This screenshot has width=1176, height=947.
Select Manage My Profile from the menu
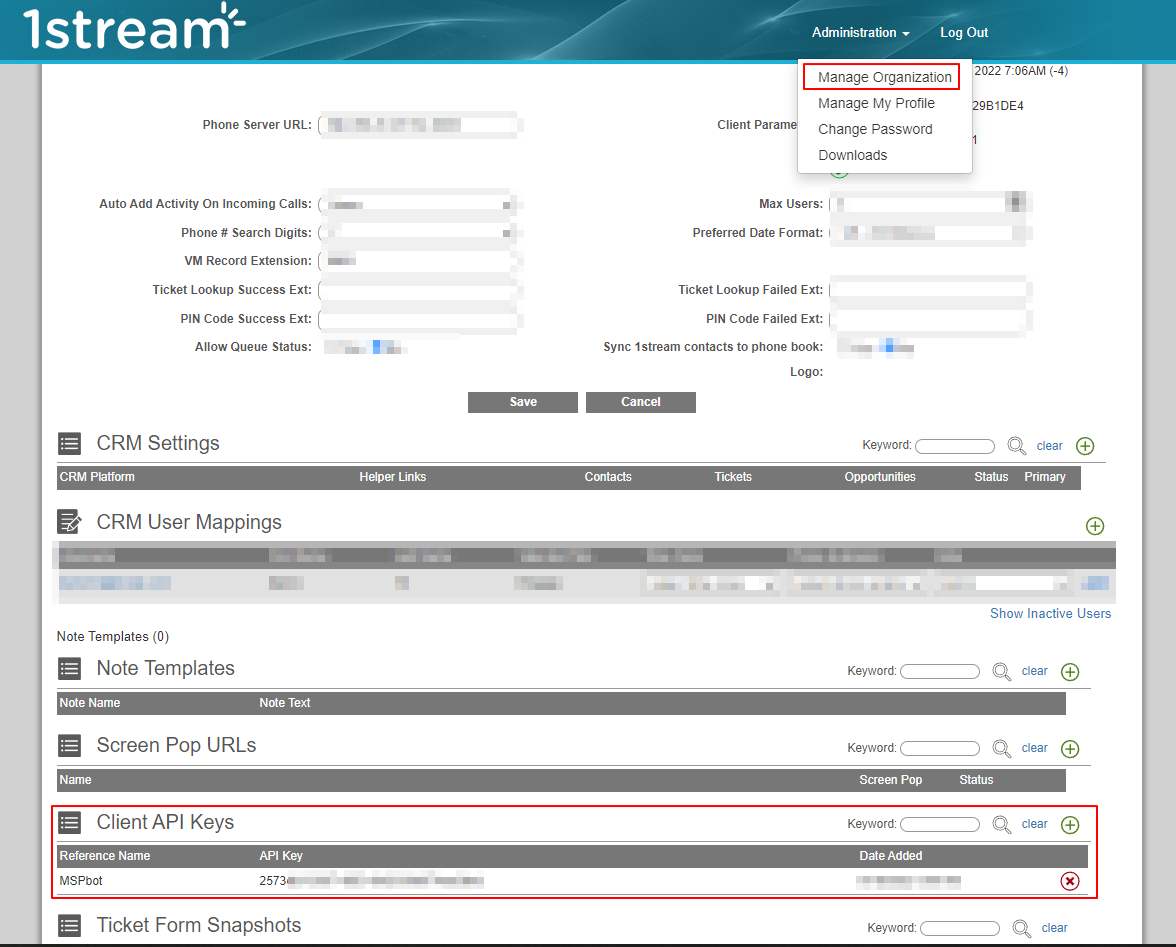[x=876, y=103]
